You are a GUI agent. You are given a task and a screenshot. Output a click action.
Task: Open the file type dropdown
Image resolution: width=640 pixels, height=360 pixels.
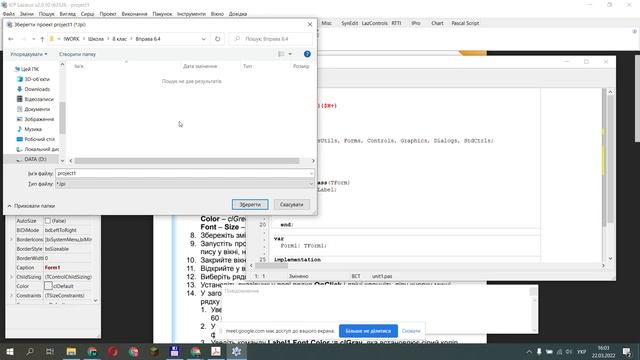click(311, 184)
